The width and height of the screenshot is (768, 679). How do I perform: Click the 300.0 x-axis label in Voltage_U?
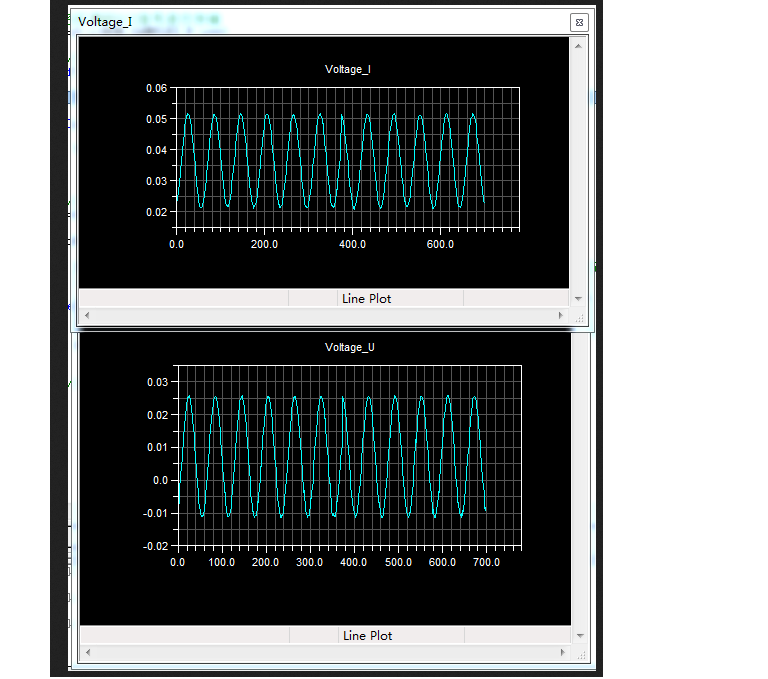pyautogui.click(x=310, y=562)
